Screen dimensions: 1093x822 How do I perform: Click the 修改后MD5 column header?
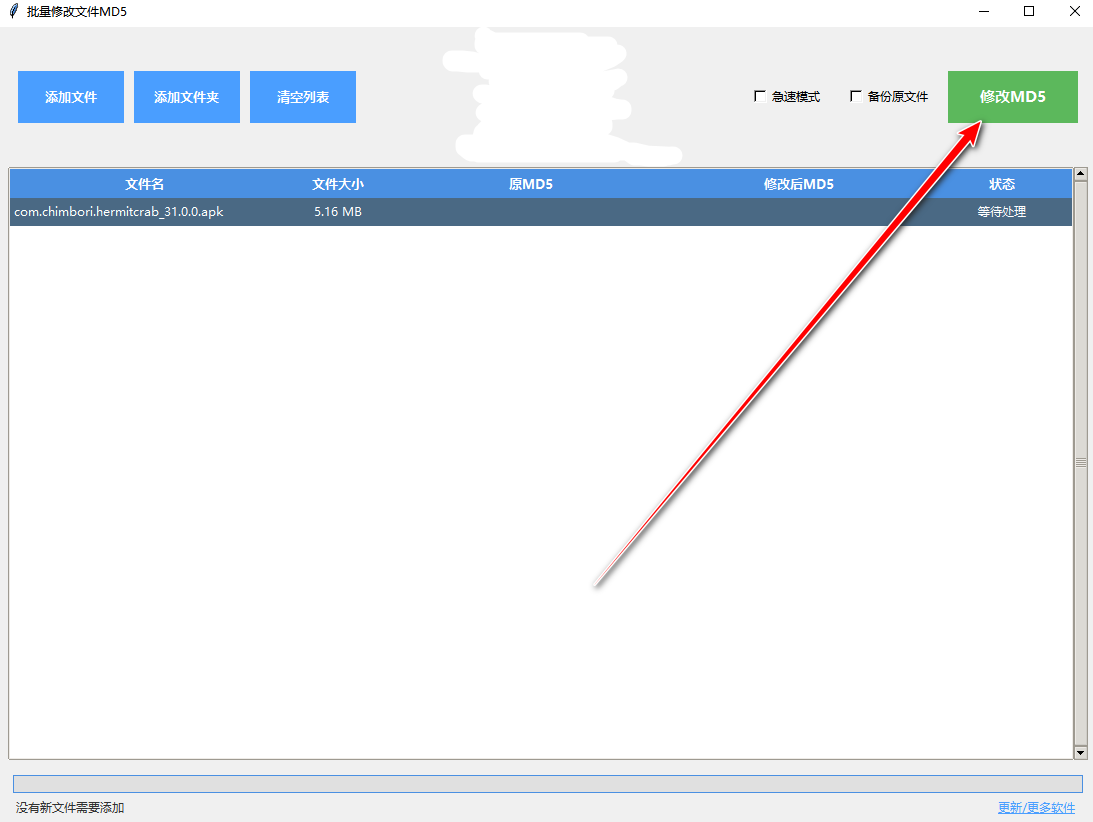click(798, 184)
